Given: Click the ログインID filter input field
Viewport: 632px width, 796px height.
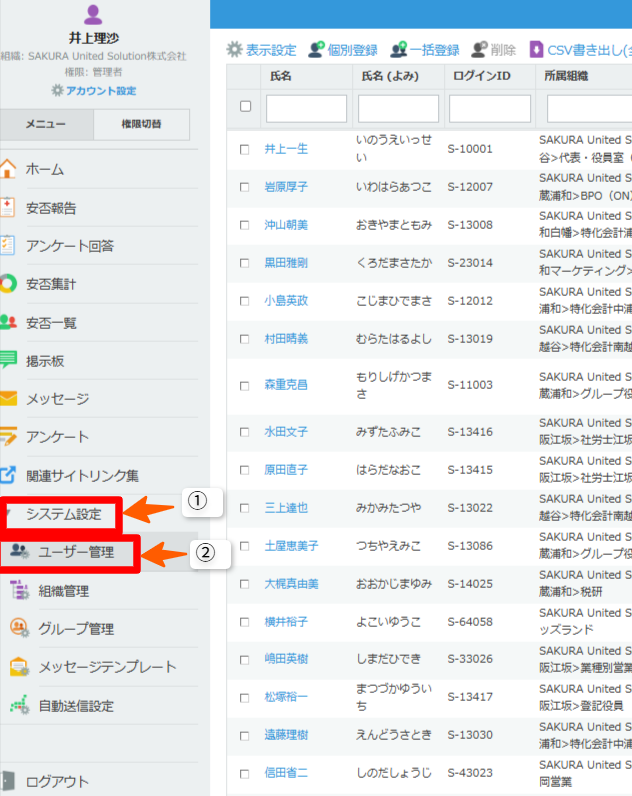Looking at the screenshot, I should [490, 108].
